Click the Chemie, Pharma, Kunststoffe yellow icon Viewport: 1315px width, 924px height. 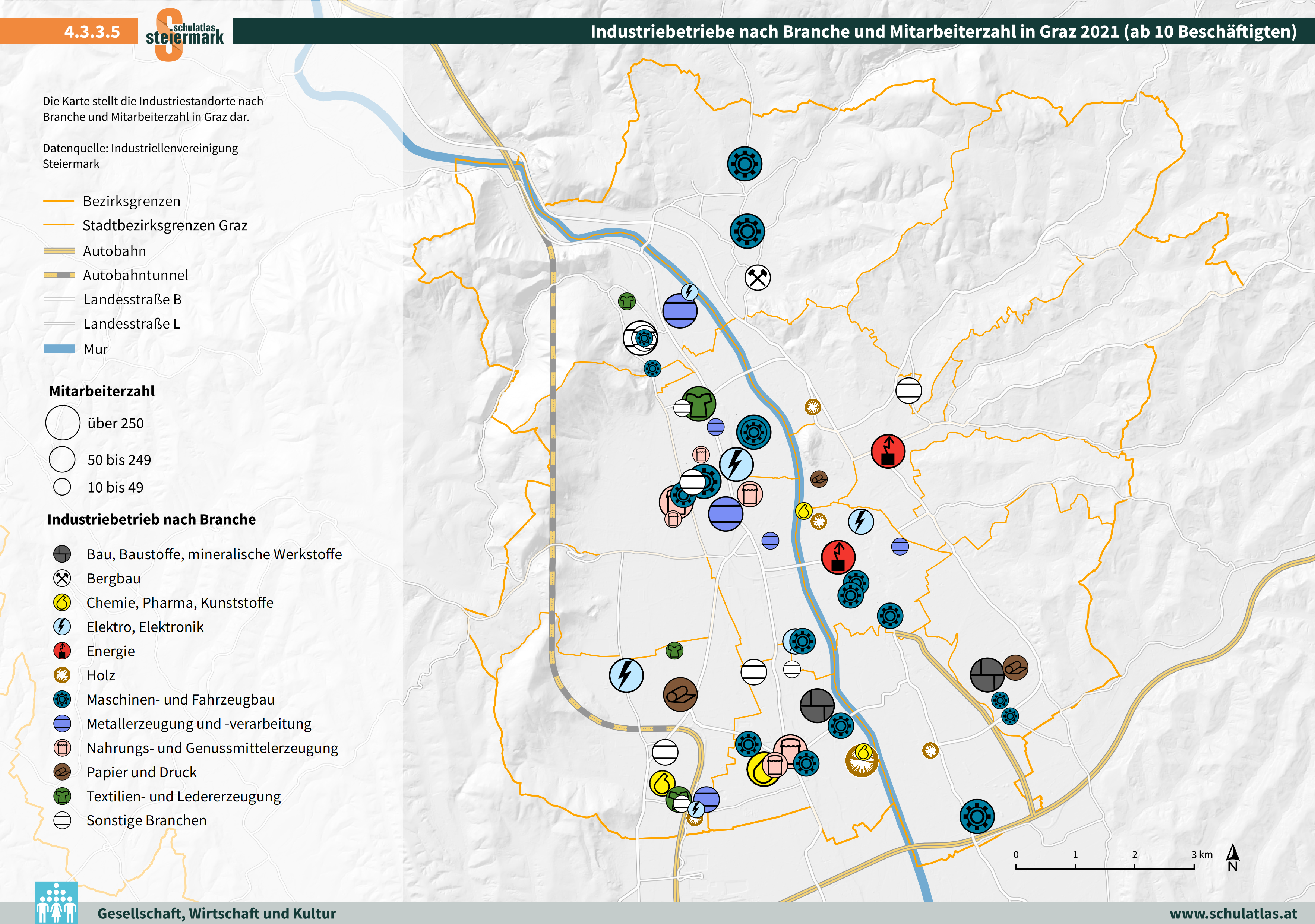pyautogui.click(x=62, y=602)
